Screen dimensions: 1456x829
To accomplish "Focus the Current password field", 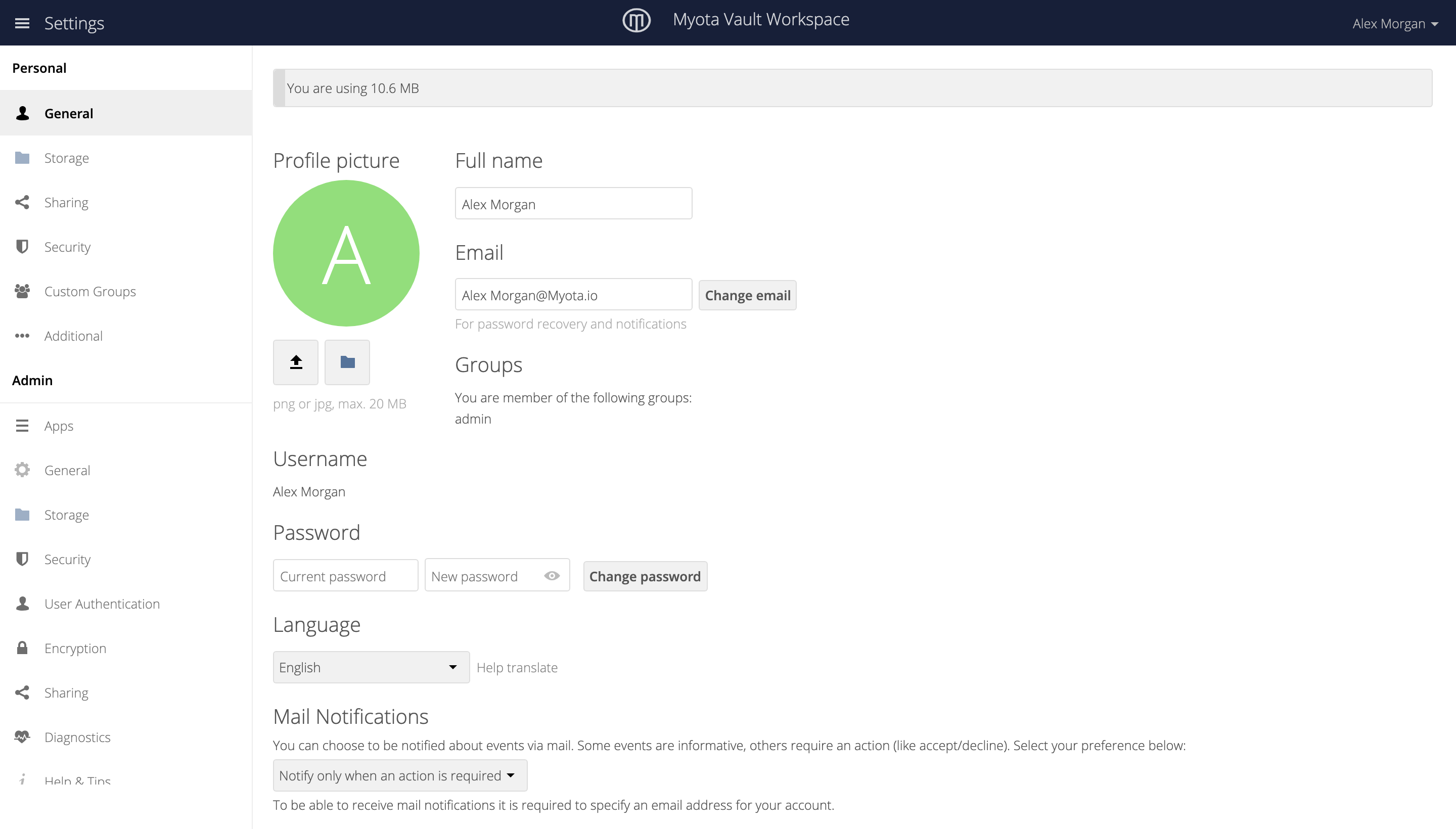I will pyautogui.click(x=346, y=575).
